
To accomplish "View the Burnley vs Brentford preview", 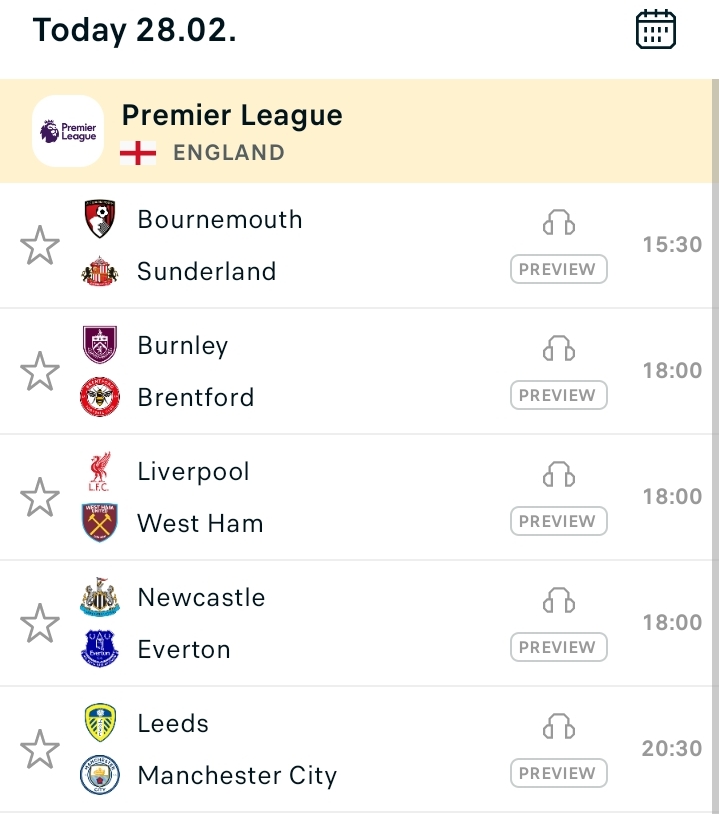I will [558, 396].
